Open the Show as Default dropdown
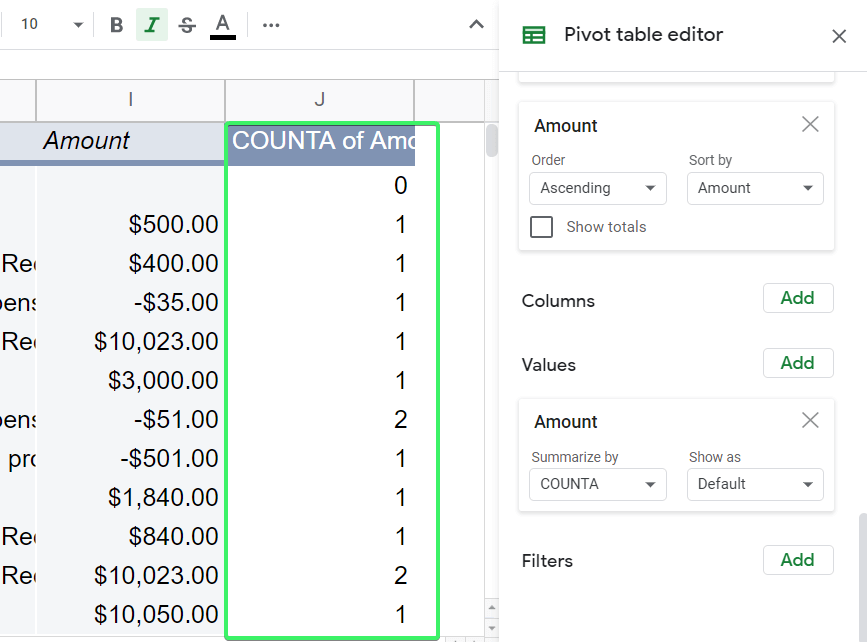The height and width of the screenshot is (642, 867). coord(755,484)
